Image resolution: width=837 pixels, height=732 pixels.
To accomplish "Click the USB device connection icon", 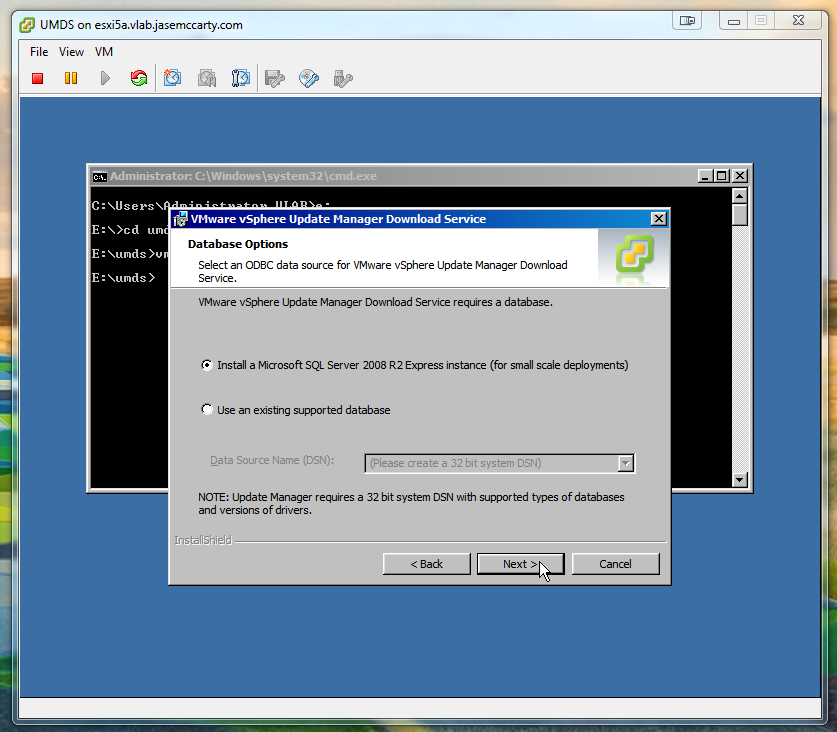I will (x=343, y=78).
